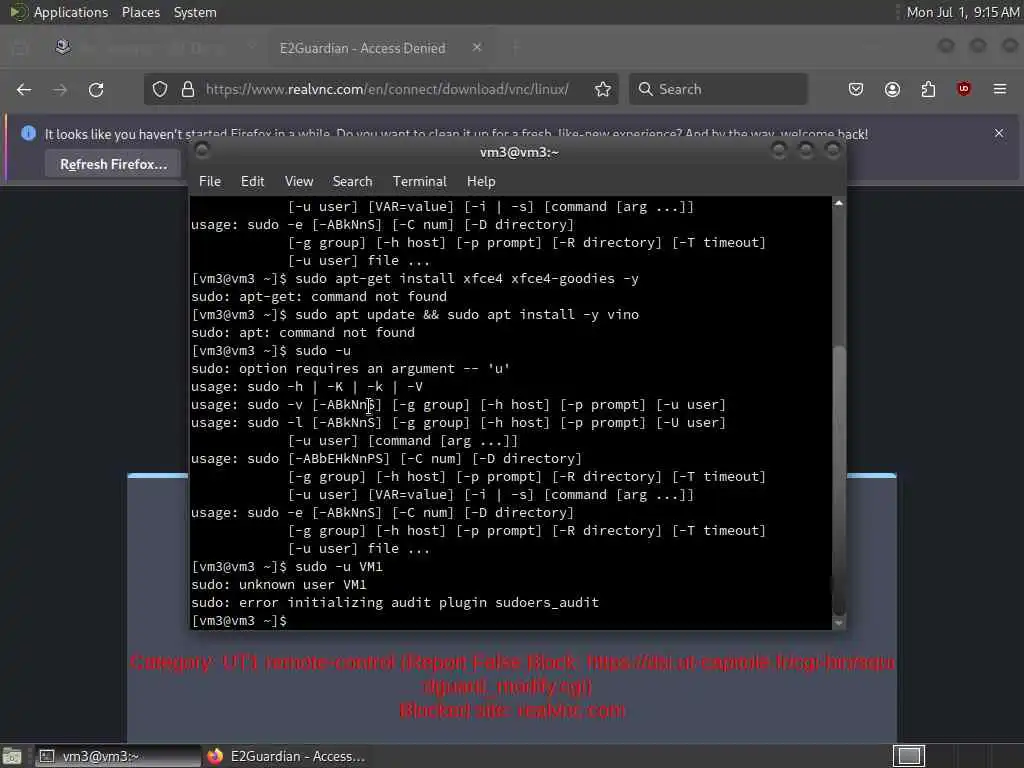Click the pinned tab icon in Firefox
1024x768 pixels.
[63, 47]
